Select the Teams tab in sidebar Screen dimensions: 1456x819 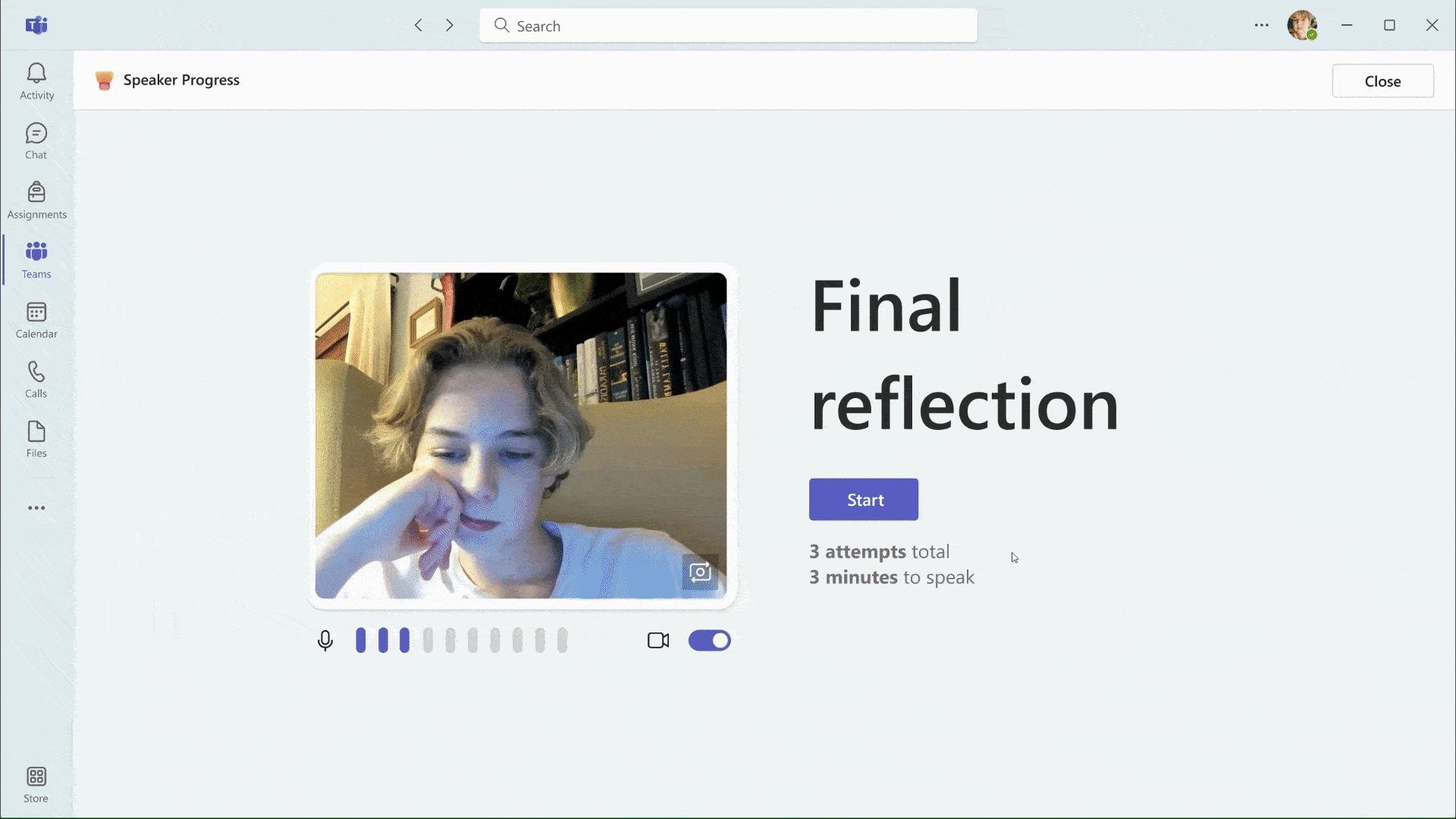click(x=36, y=260)
